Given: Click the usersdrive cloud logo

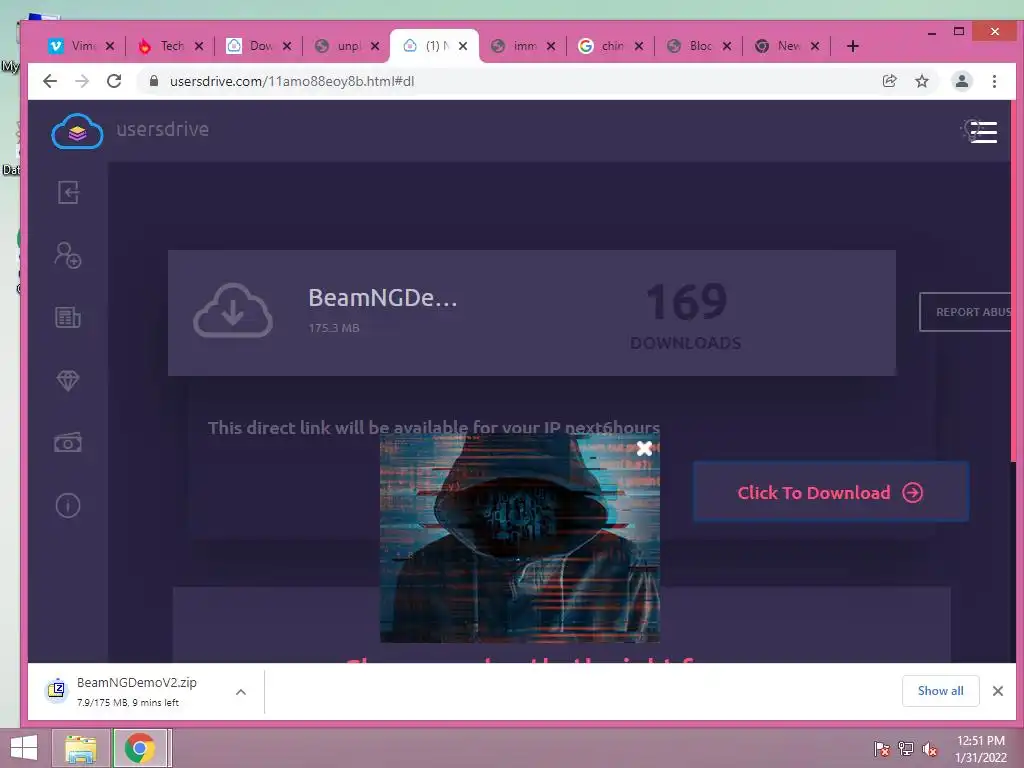Looking at the screenshot, I should coord(77,131).
